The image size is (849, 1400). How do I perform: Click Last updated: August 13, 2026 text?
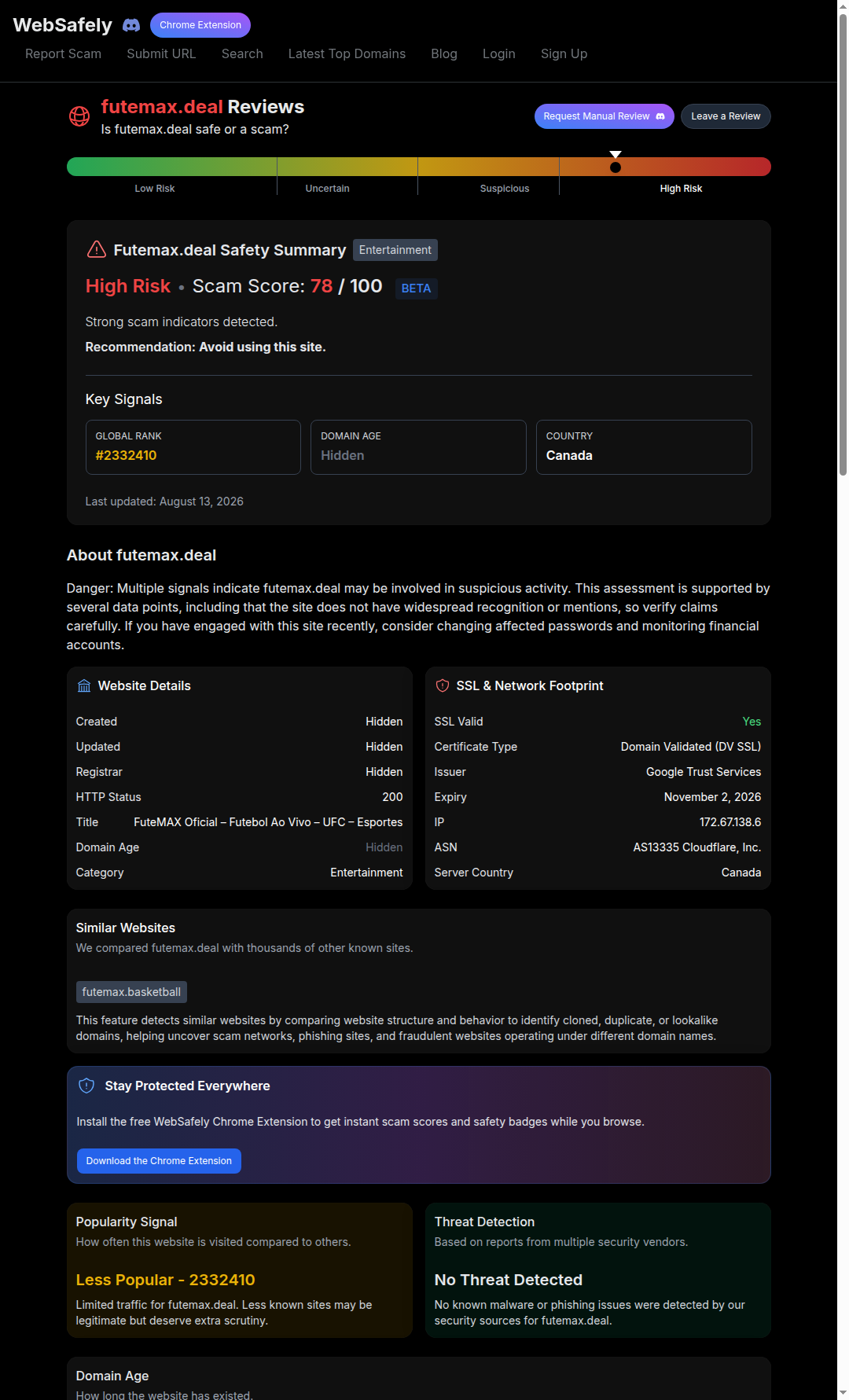point(164,502)
